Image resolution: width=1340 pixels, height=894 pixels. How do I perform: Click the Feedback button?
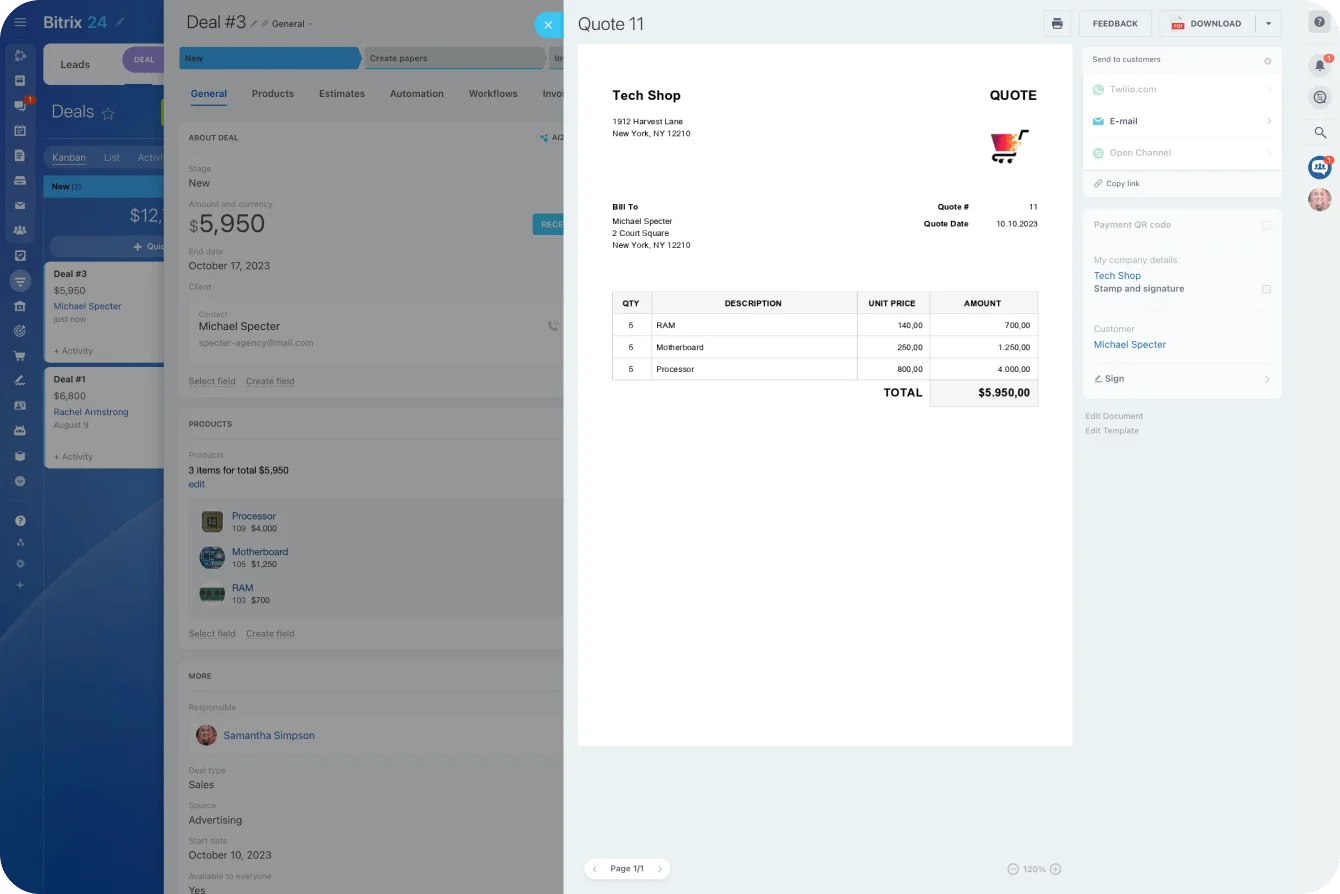1114,24
